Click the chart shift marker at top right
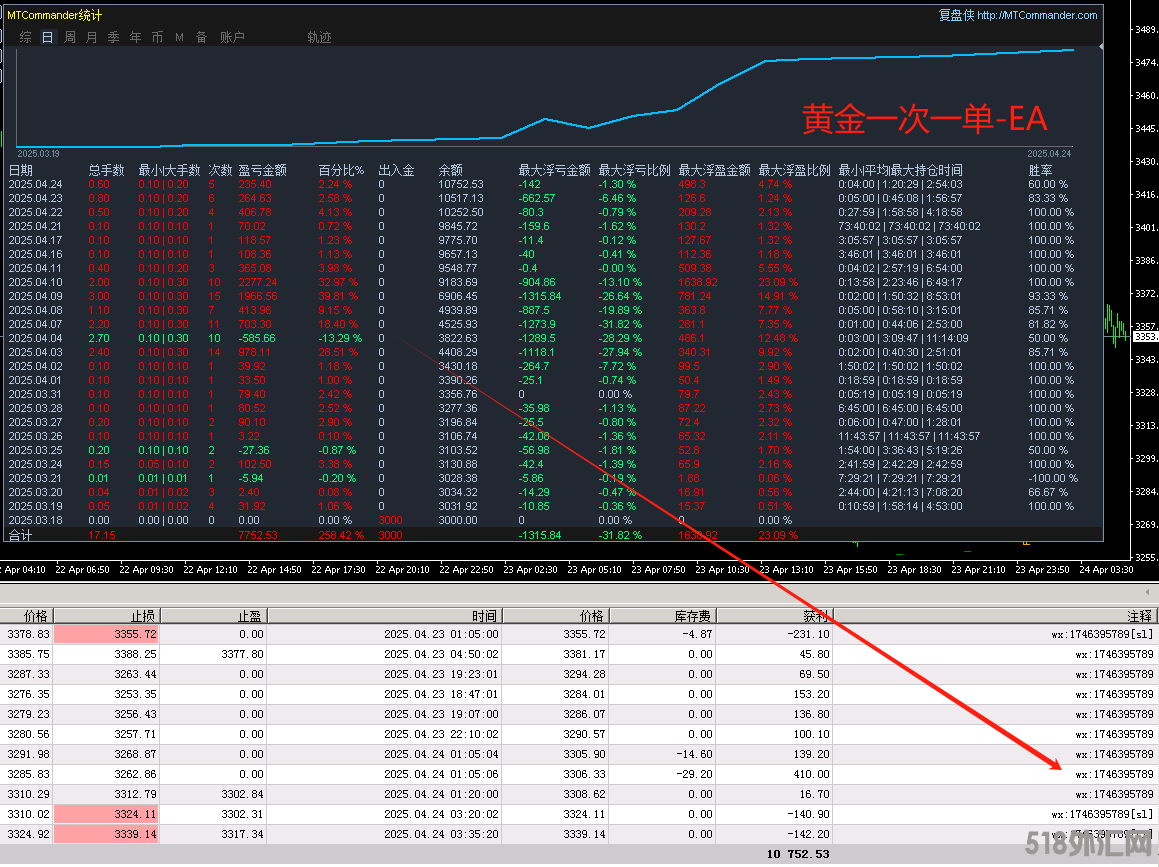 click(x=1101, y=47)
